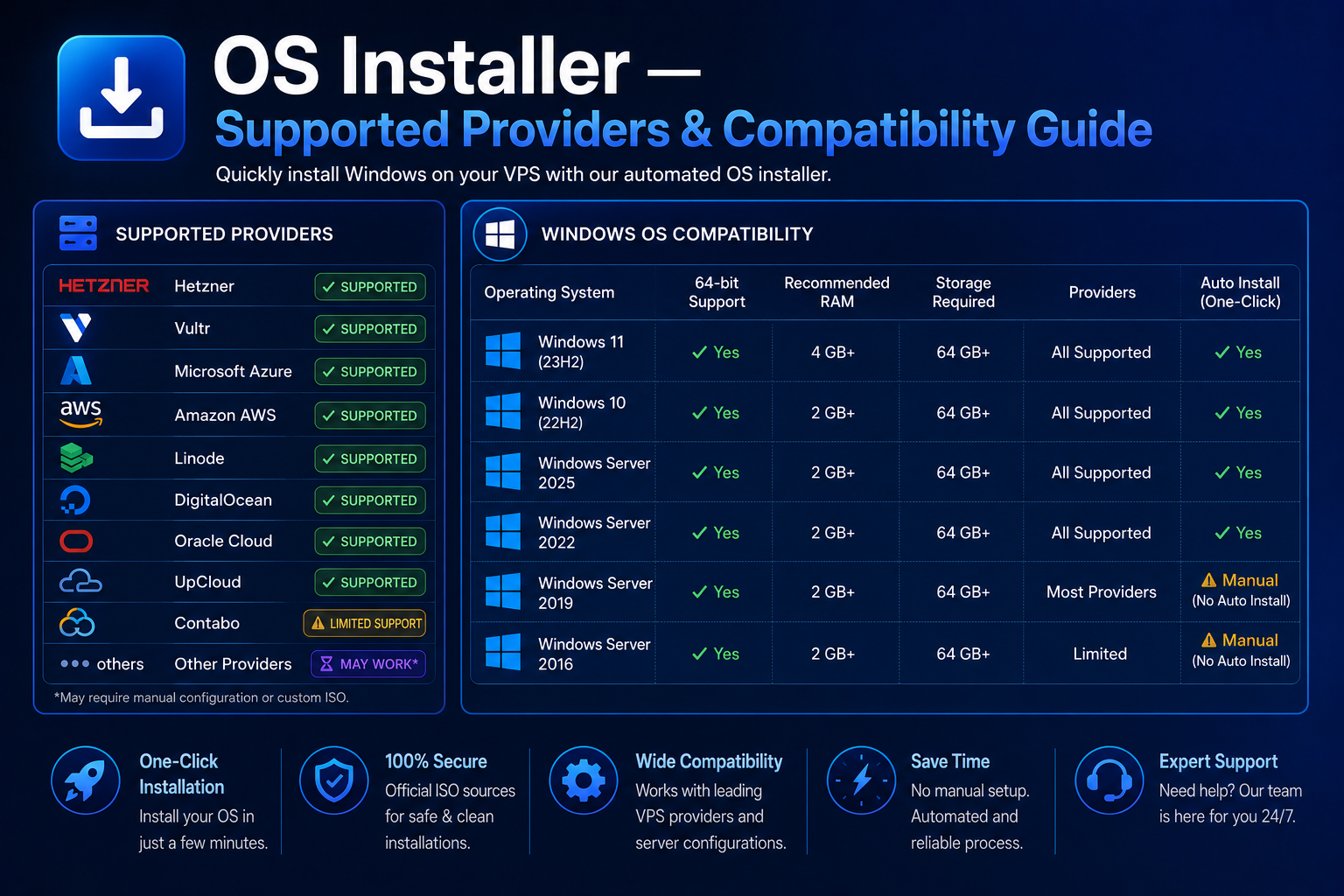The height and width of the screenshot is (896, 1344).
Task: Click the Hetzner red logo
Action: point(103,286)
